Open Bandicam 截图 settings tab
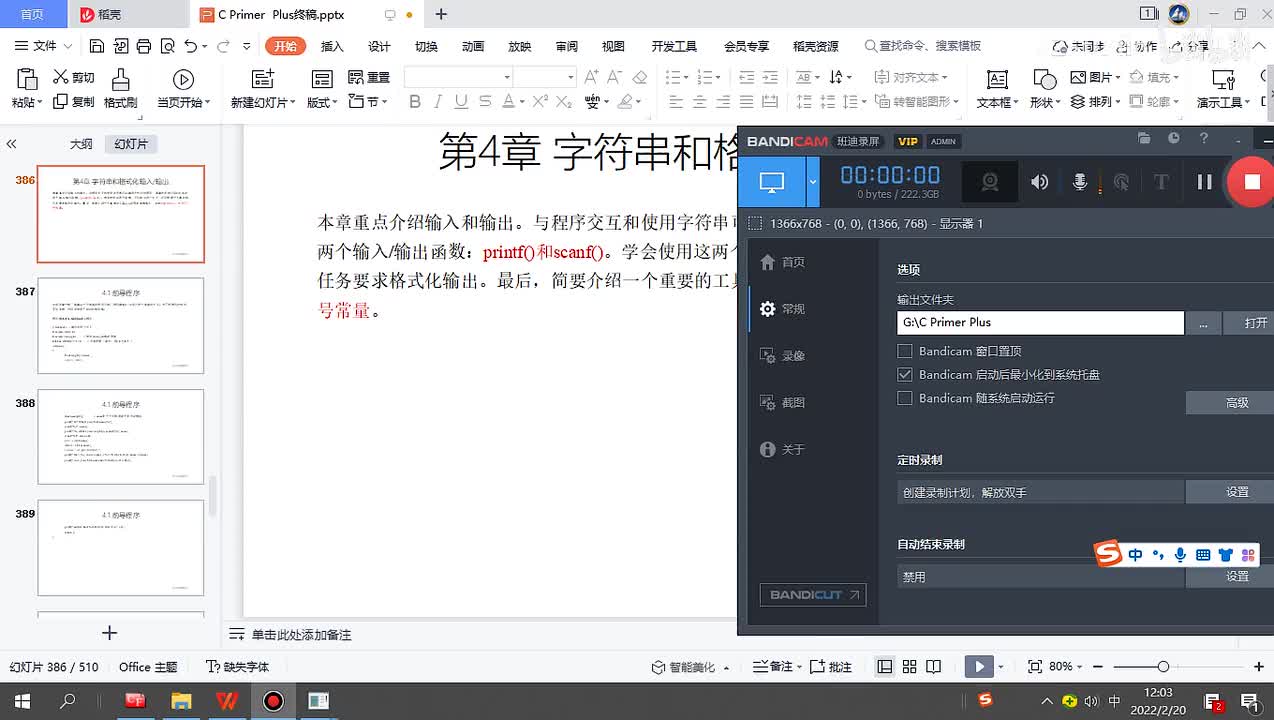Image resolution: width=1274 pixels, height=720 pixels. point(783,402)
